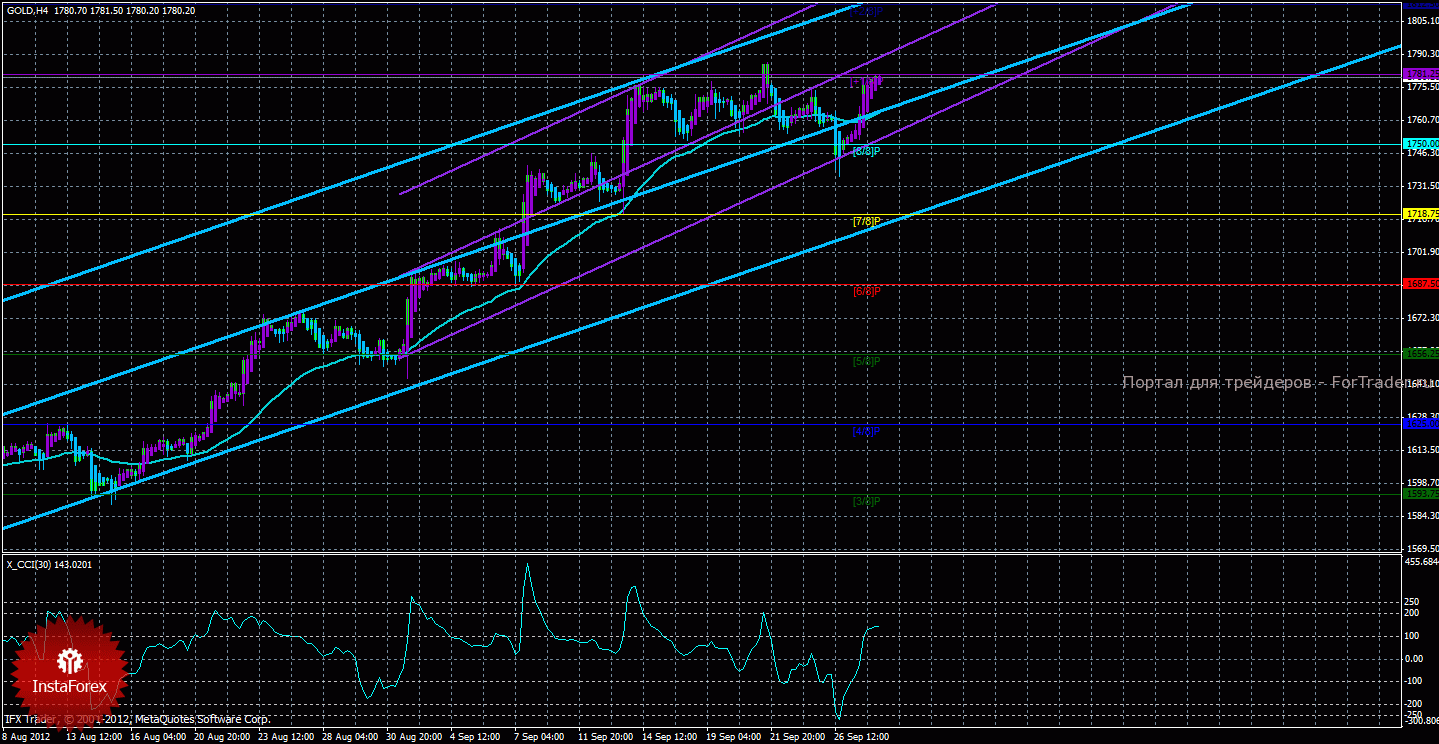Select the [4/8]P Murrey level label

866,432
